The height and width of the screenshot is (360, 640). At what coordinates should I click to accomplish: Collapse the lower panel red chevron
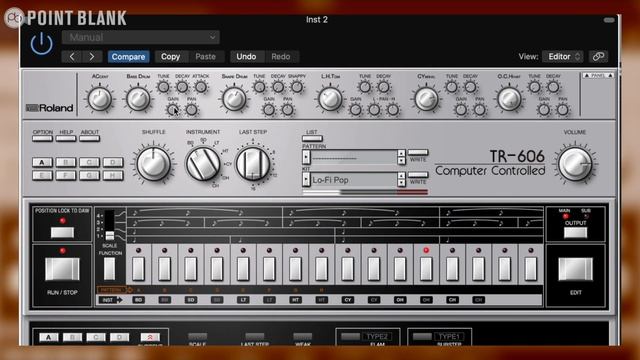coord(150,338)
